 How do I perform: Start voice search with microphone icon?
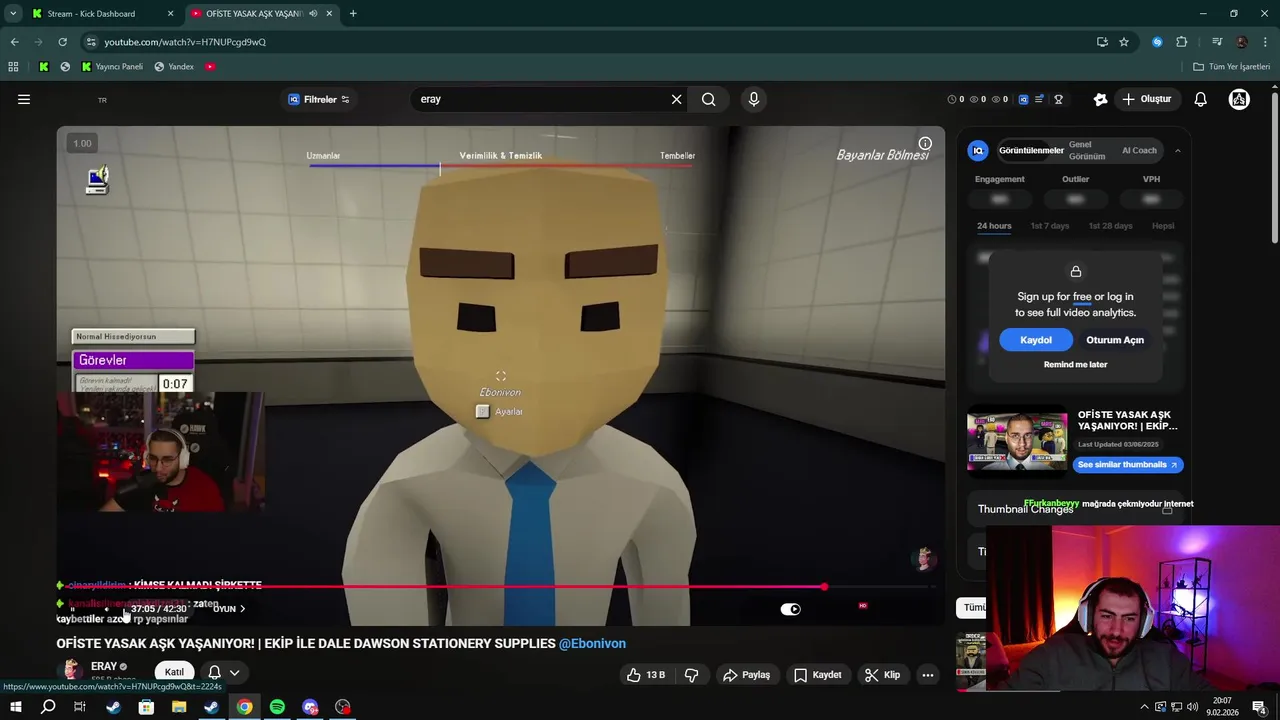[754, 99]
